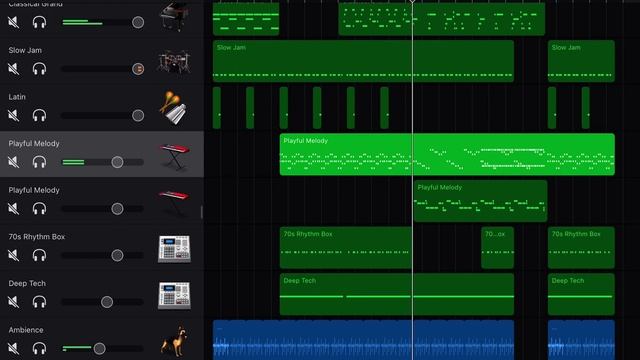Adjust the 70s Rhythm Box volume knob
The image size is (640, 360).
(117, 255)
